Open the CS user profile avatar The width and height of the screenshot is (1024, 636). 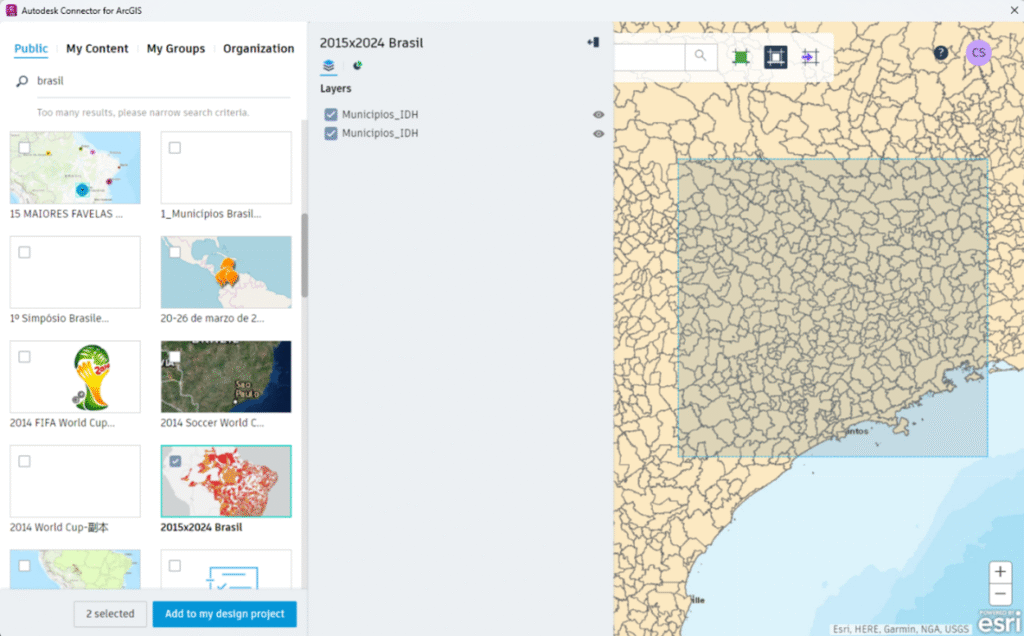(978, 53)
